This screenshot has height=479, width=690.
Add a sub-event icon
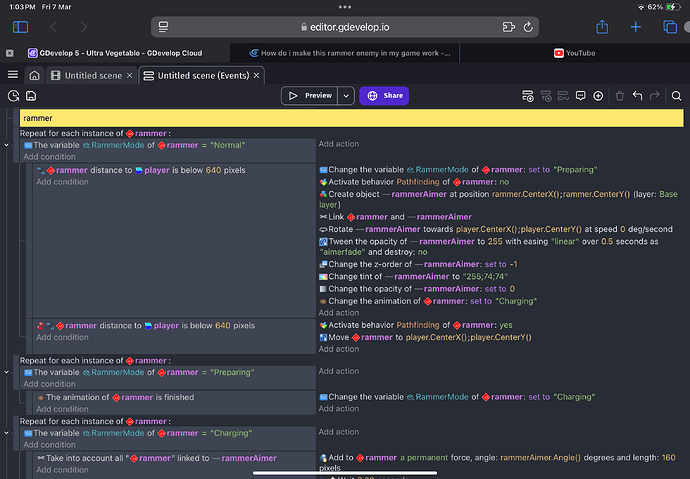[x=546, y=96]
